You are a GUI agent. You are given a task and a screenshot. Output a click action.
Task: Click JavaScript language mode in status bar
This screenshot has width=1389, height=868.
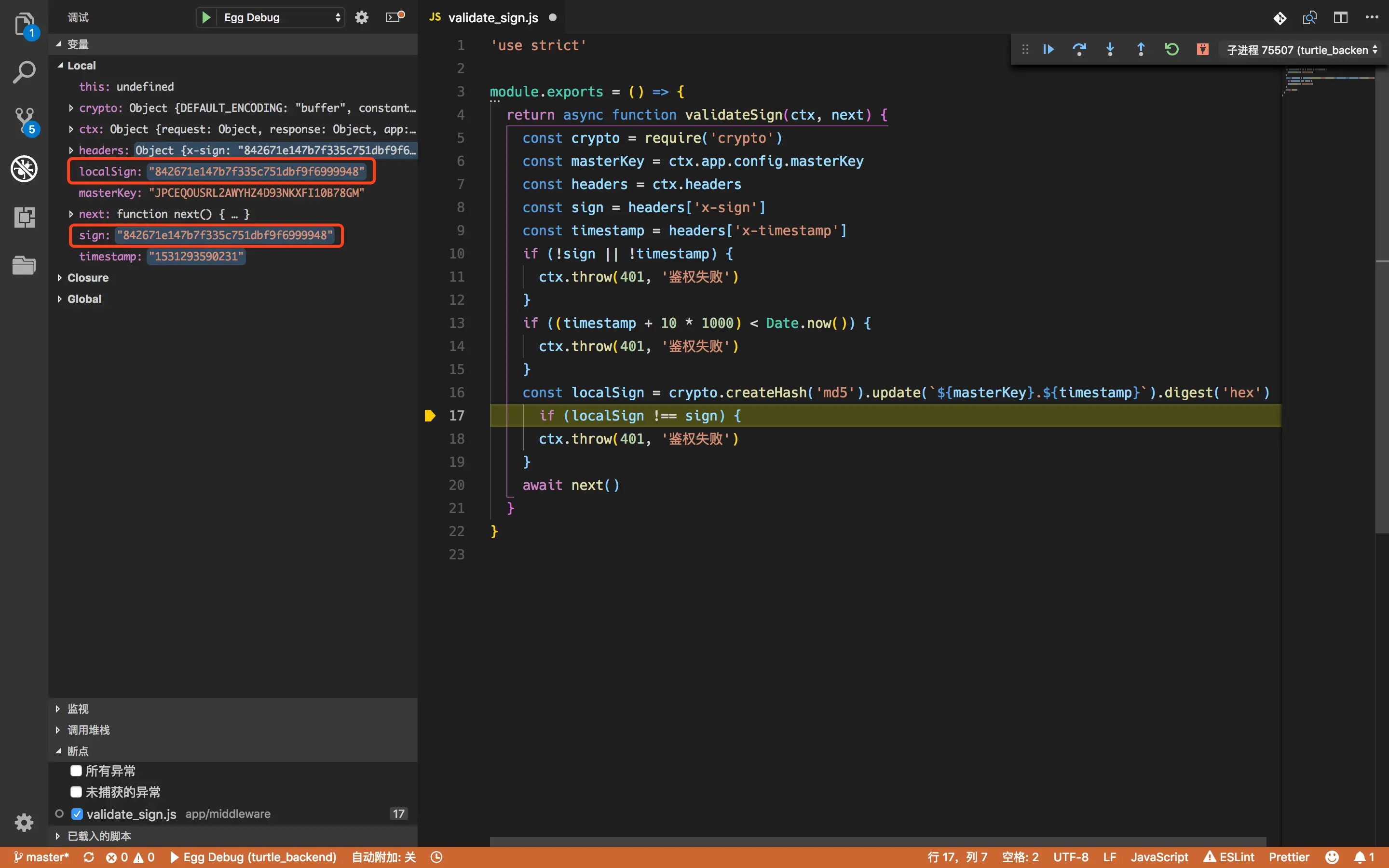click(x=1159, y=857)
